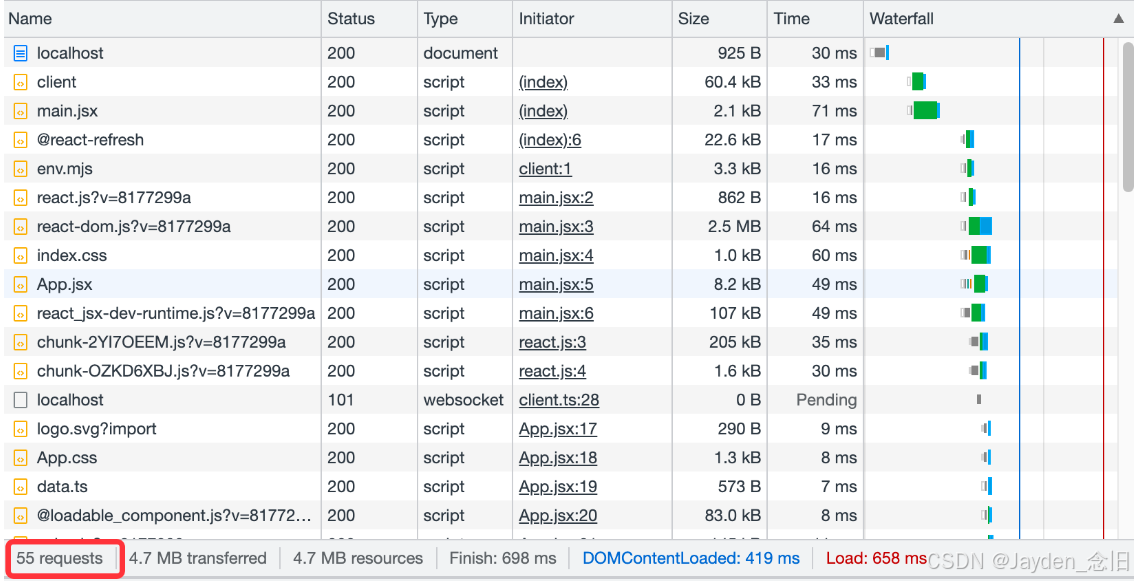Viewport: 1134px width, 581px height.
Task: Open the main.jsx:6 initiator link
Action: click(x=556, y=314)
